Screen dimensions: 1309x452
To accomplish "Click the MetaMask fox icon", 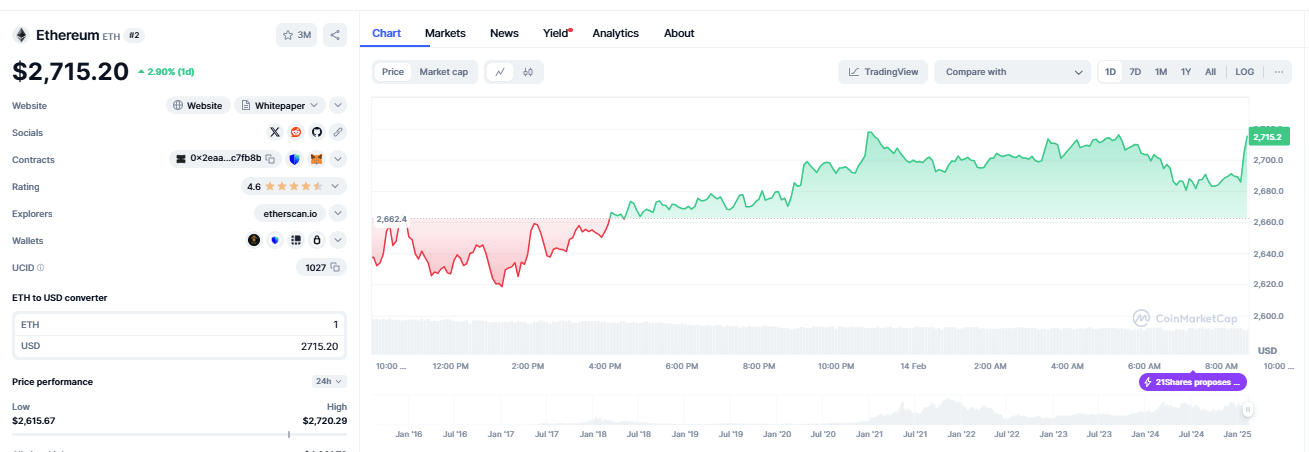I will point(316,159).
